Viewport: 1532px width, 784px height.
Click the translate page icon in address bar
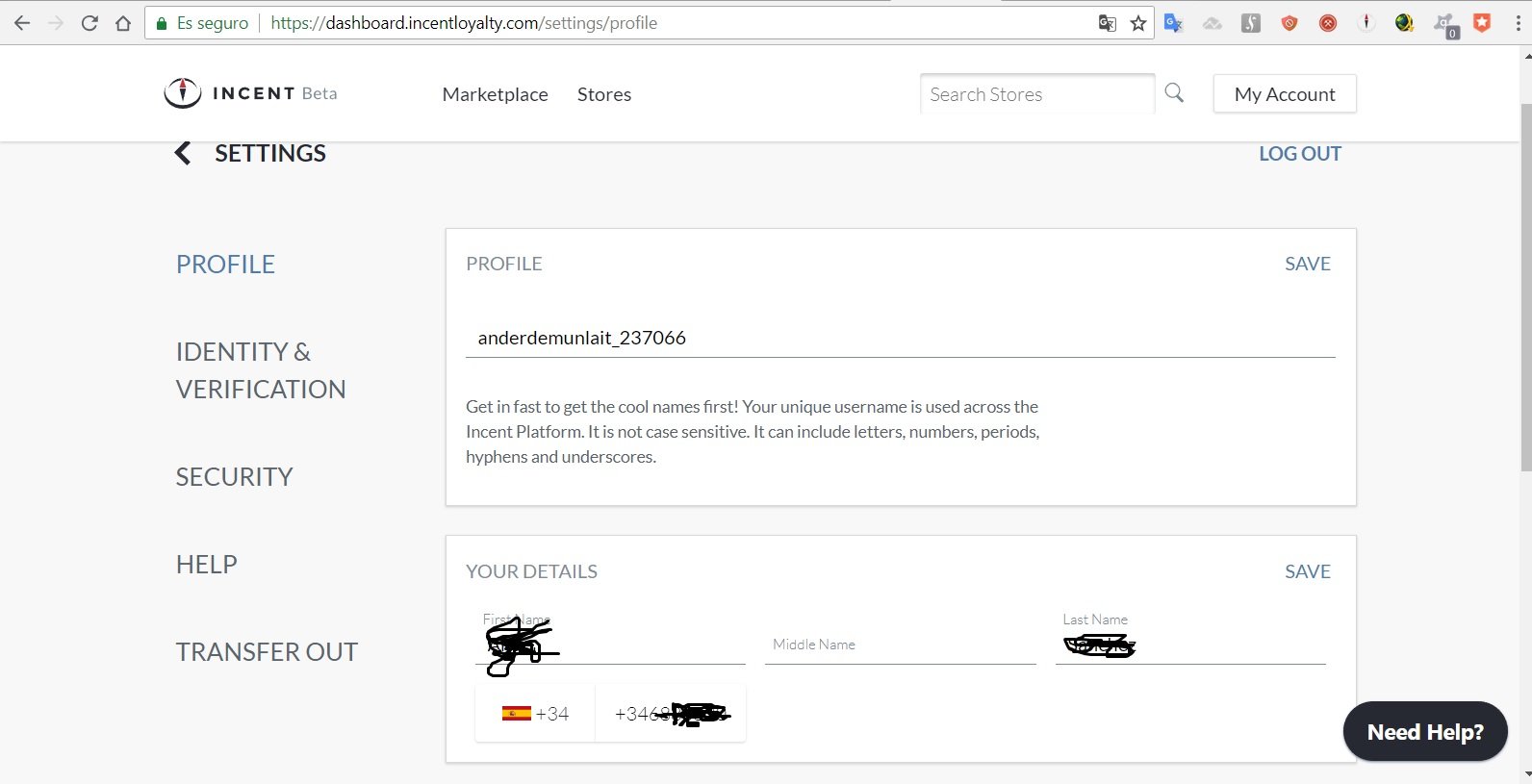tap(1108, 23)
